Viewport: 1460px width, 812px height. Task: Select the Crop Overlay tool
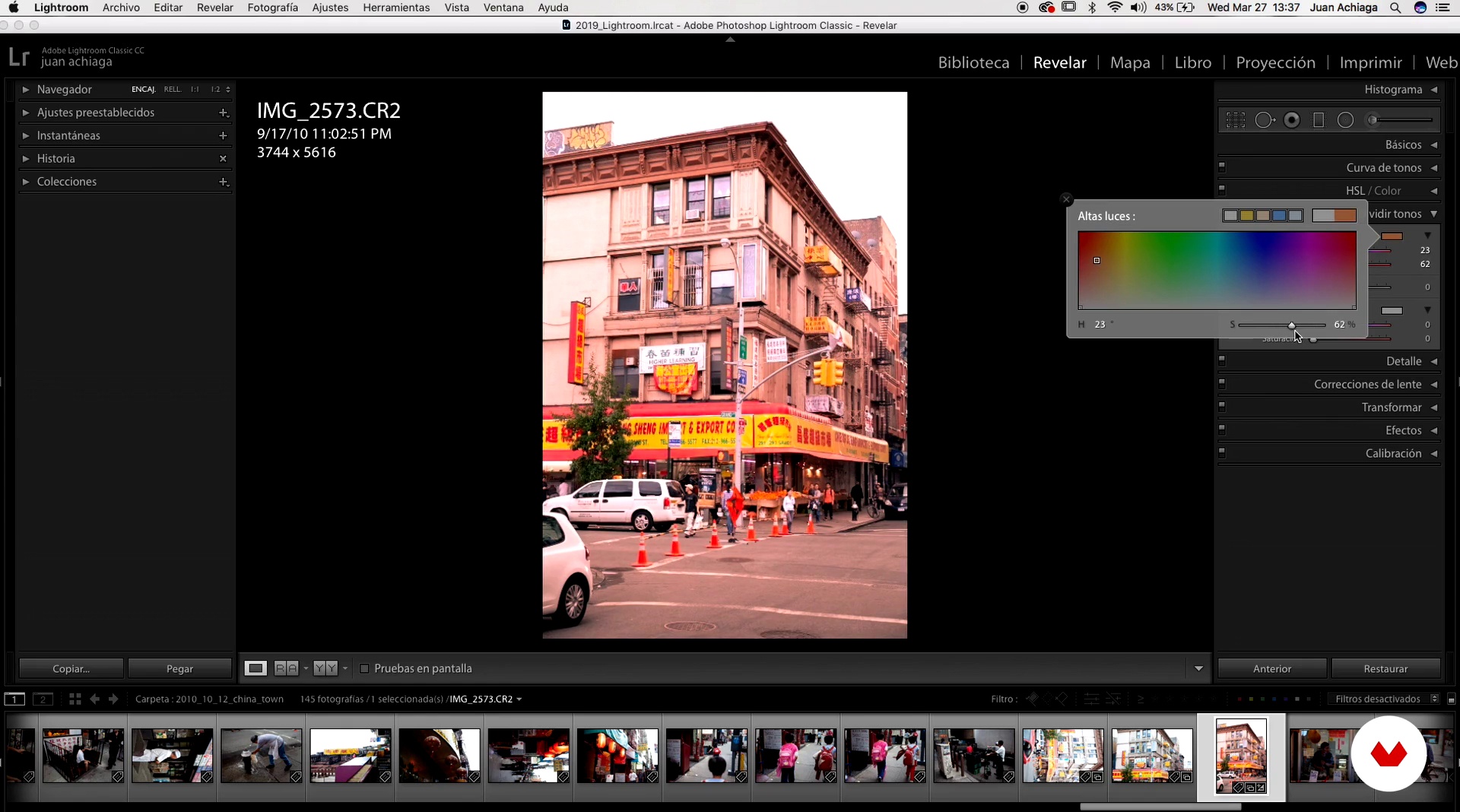(1236, 120)
